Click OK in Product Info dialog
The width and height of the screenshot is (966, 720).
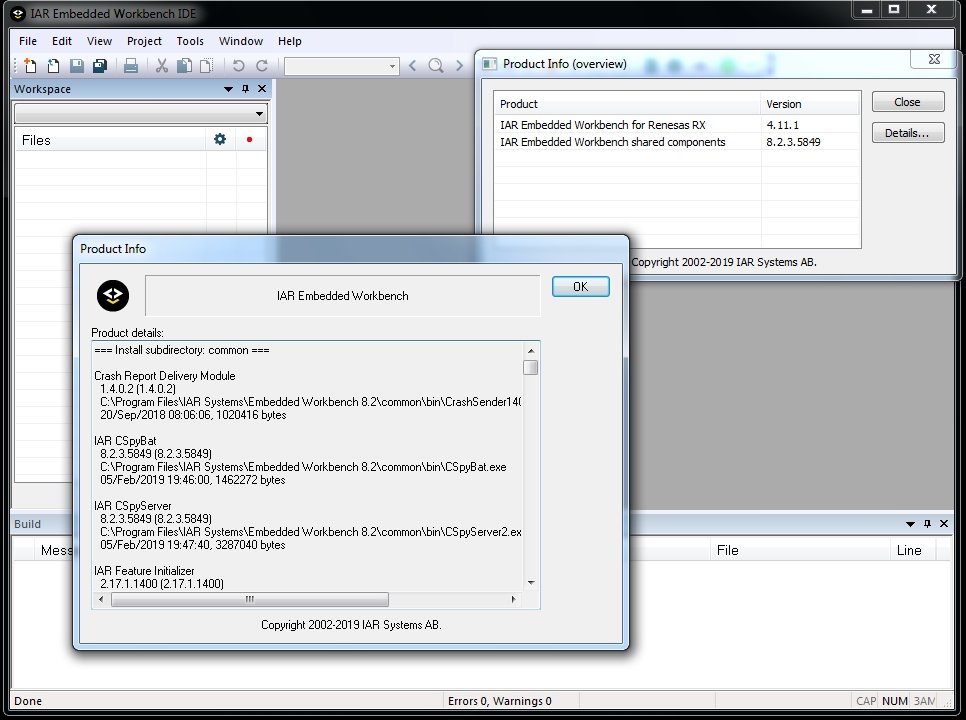tap(580, 286)
